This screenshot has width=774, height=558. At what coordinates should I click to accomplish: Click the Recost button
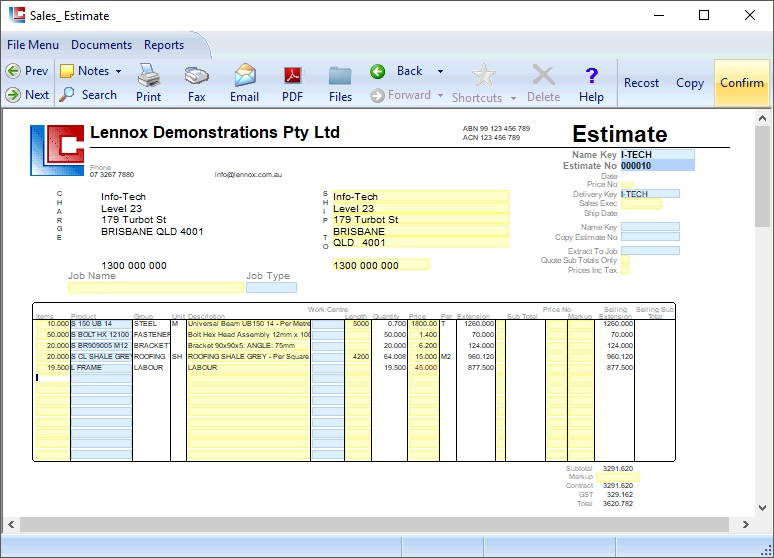pos(641,83)
